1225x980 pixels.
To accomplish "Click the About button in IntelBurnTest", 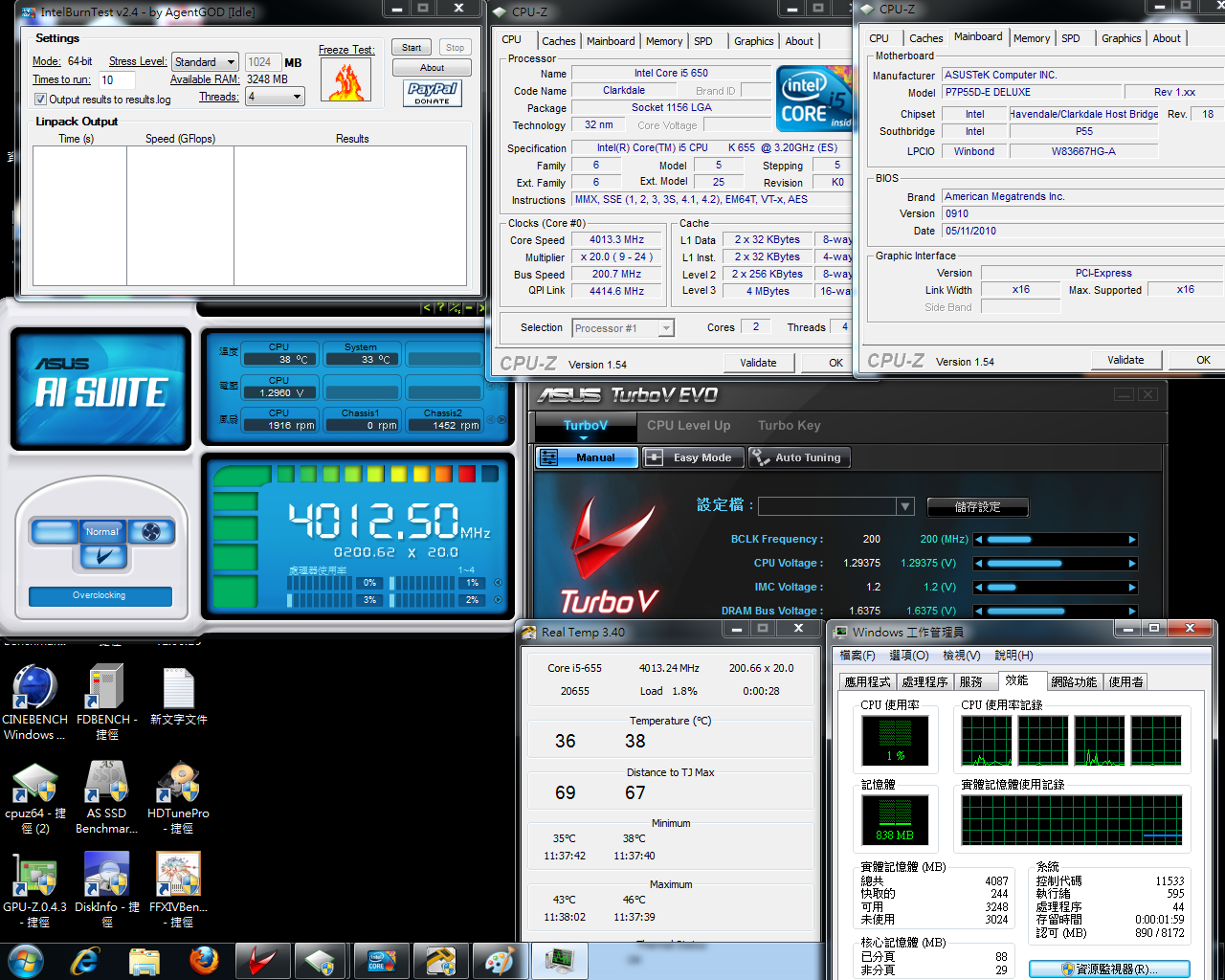I will pos(432,68).
